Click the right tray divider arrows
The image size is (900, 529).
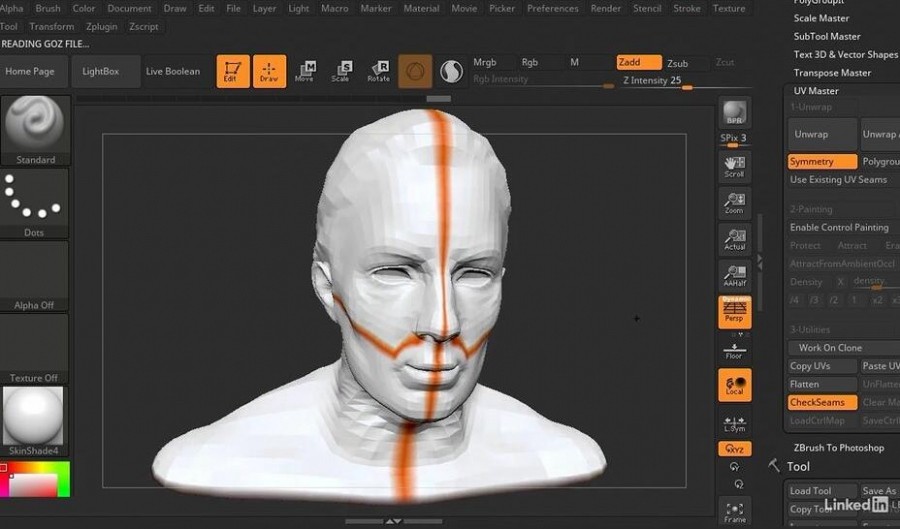tap(759, 262)
